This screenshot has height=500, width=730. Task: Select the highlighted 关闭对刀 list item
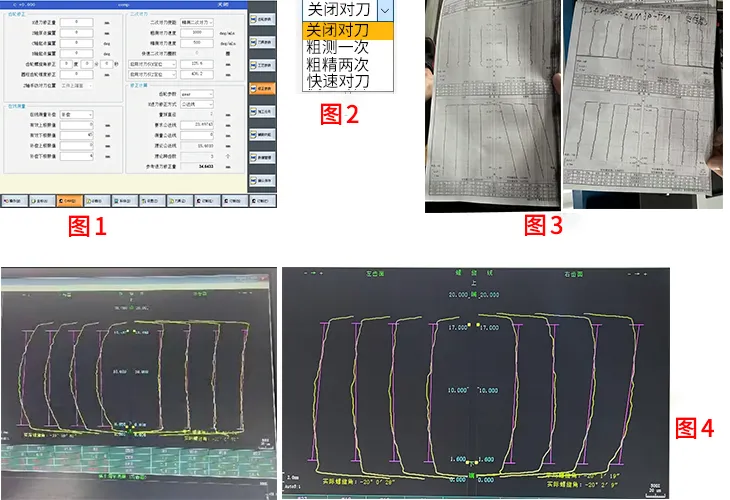(x=336, y=30)
